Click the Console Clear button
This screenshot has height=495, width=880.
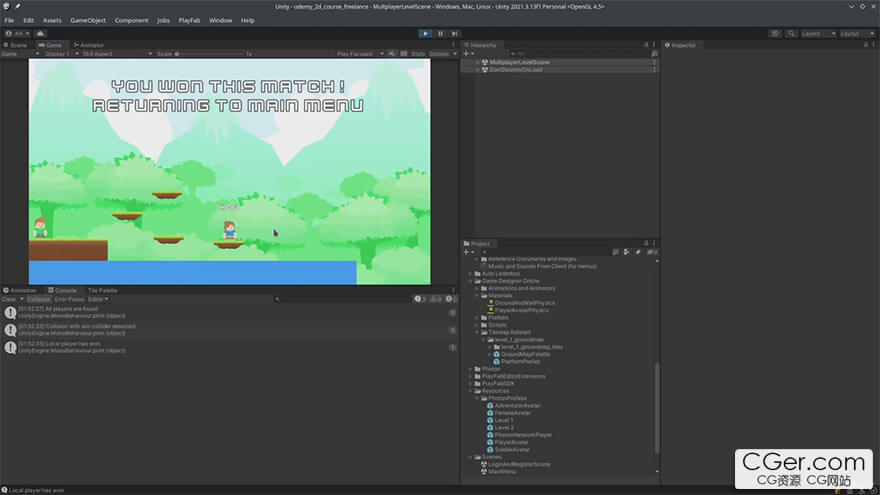click(x=9, y=300)
